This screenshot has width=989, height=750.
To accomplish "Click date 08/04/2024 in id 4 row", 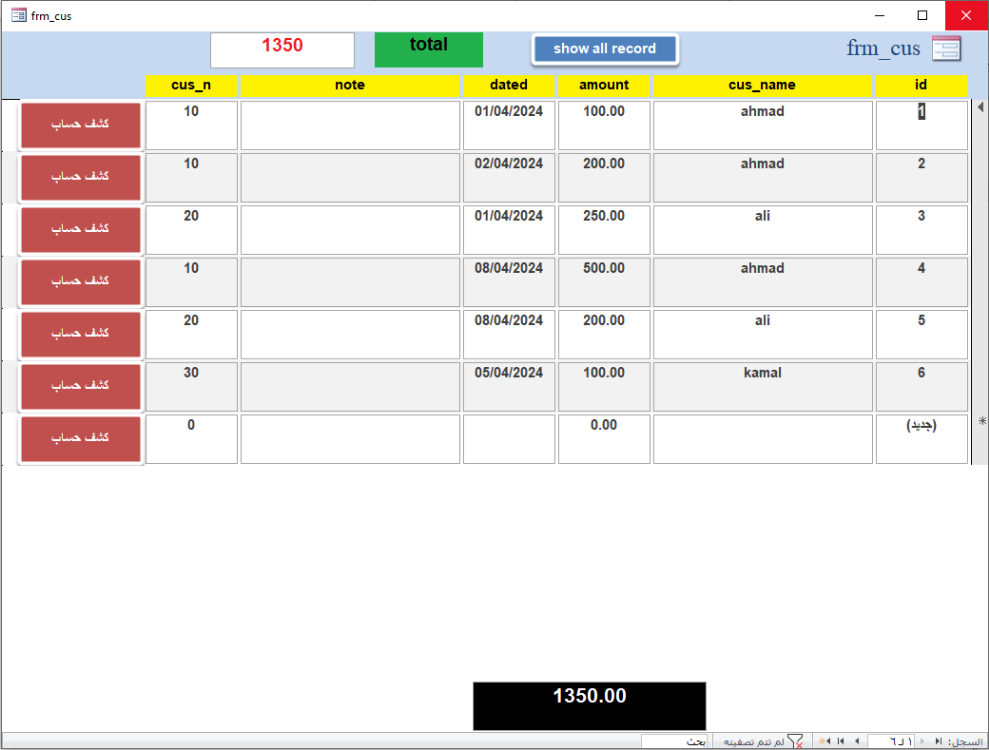I will (509, 282).
